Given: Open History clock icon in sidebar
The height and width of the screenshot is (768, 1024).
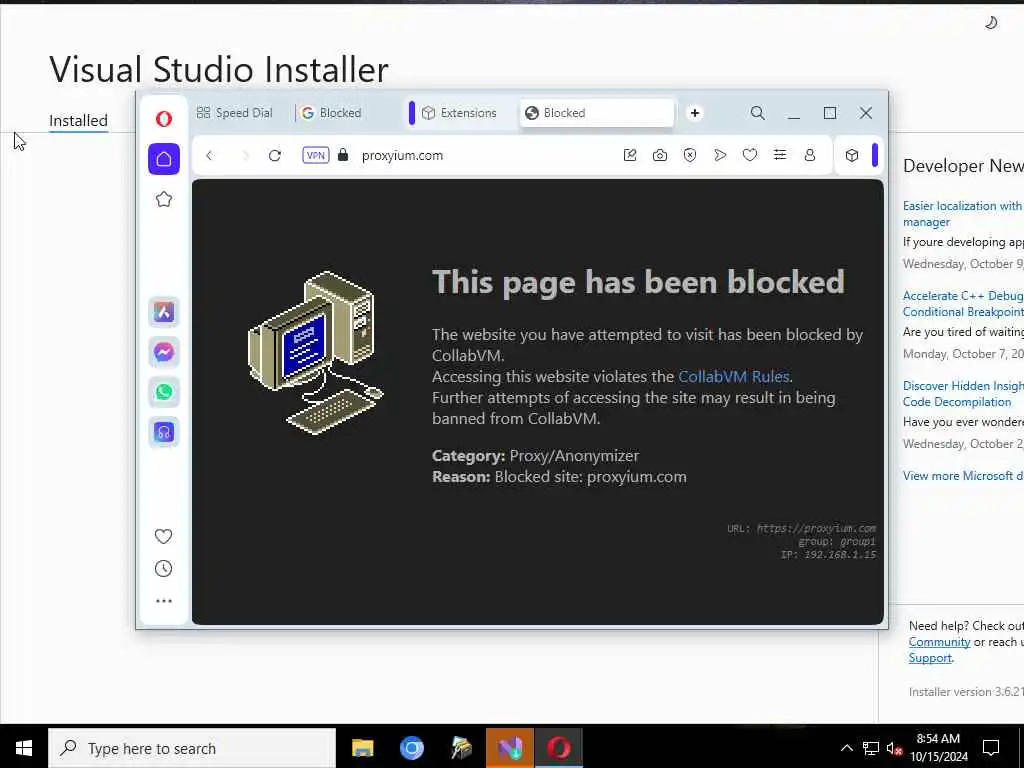Looking at the screenshot, I should [x=163, y=569].
